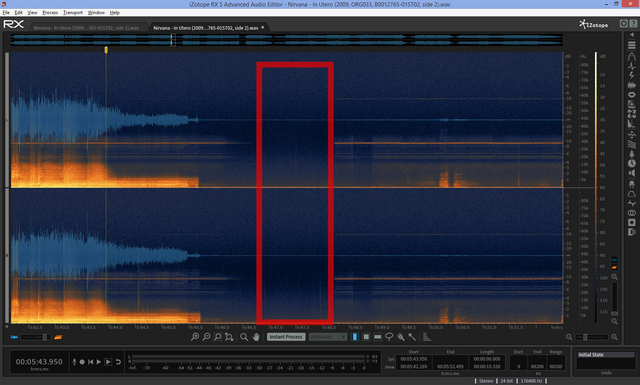Toggle the right channel selector beside the lower spectrogram
640x385 pixels.
(x=7, y=256)
